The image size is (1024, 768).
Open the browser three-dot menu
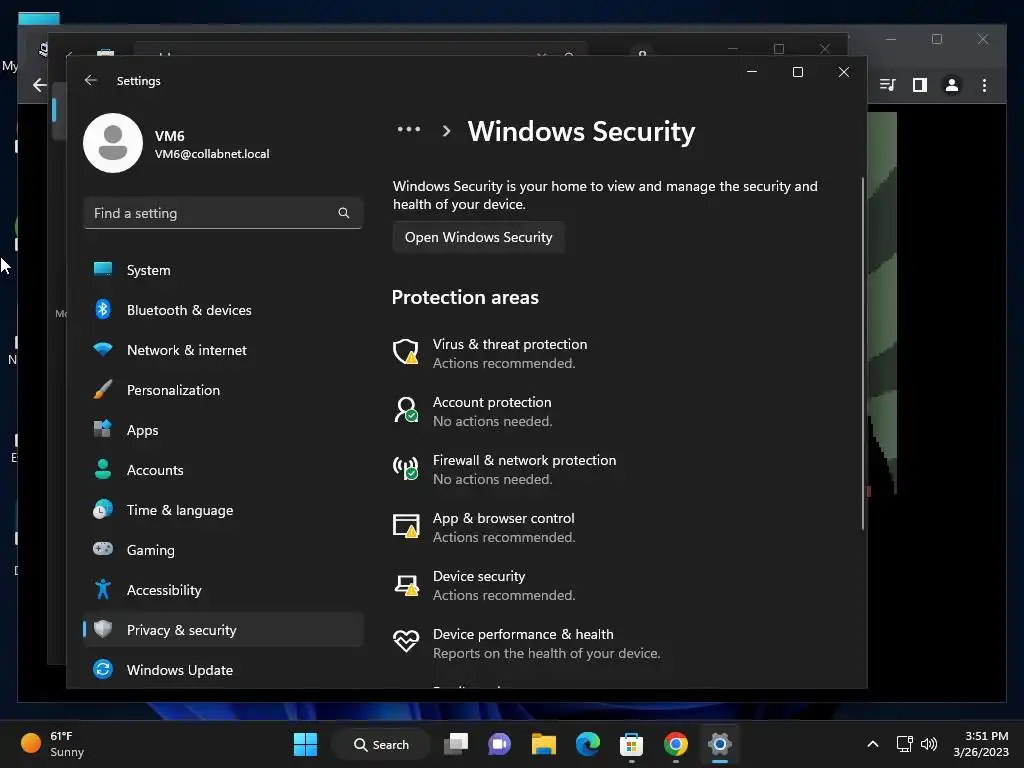984,85
